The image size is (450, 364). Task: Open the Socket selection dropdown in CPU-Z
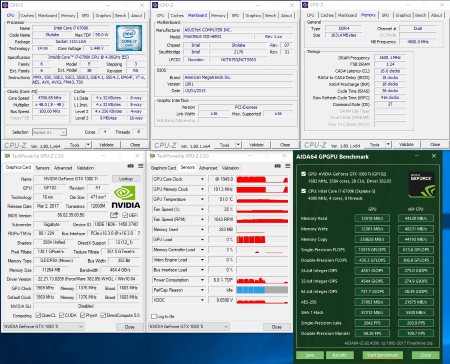pyautogui.click(x=49, y=132)
